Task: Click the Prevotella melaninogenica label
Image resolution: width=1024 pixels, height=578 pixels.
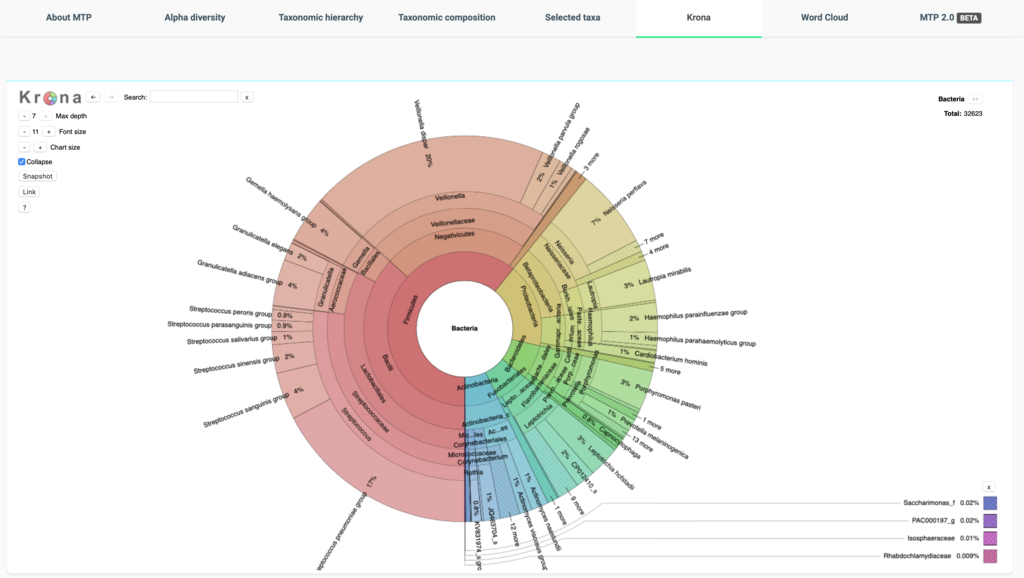Action: (654, 438)
